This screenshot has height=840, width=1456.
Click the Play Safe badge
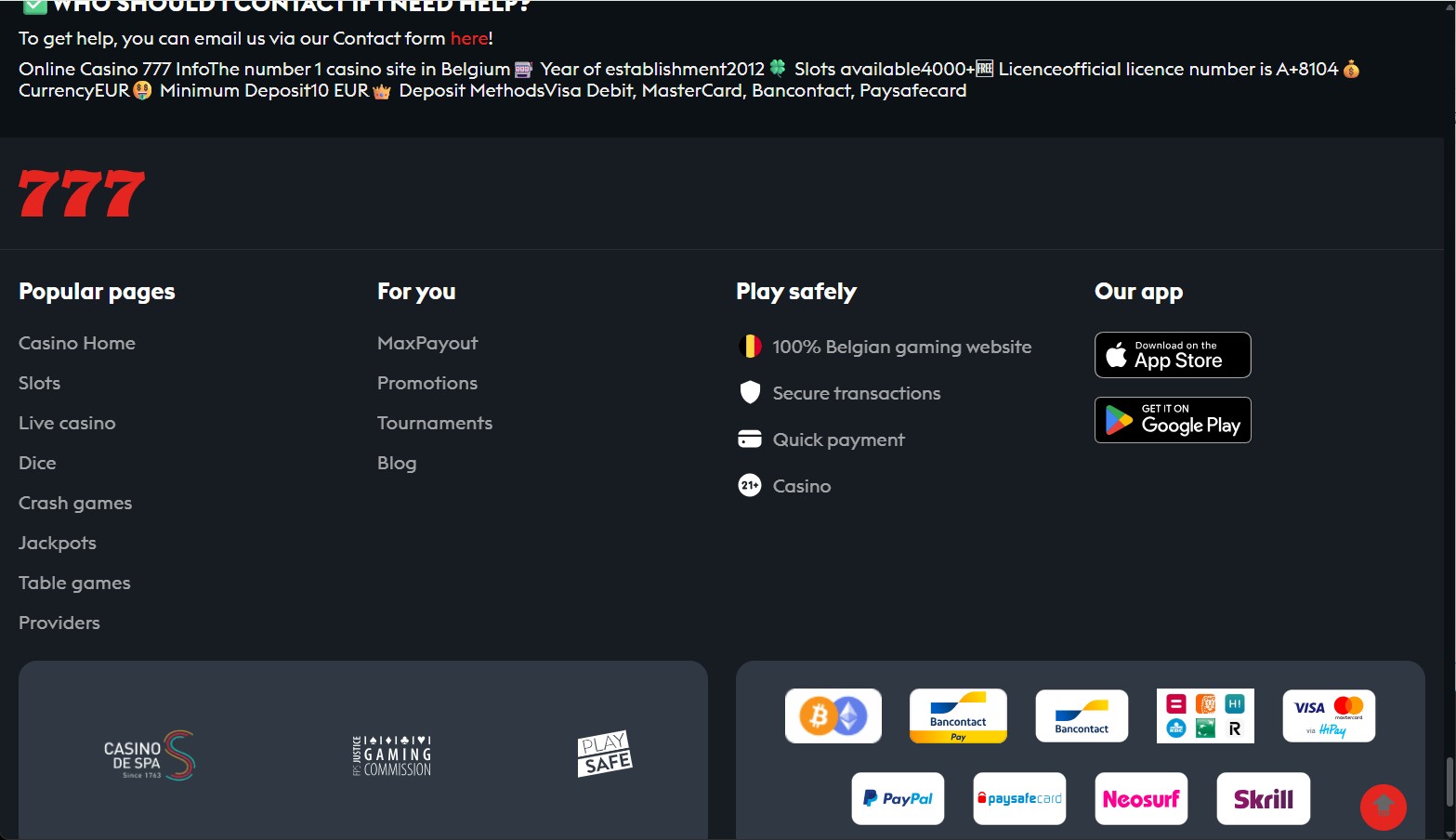[605, 754]
